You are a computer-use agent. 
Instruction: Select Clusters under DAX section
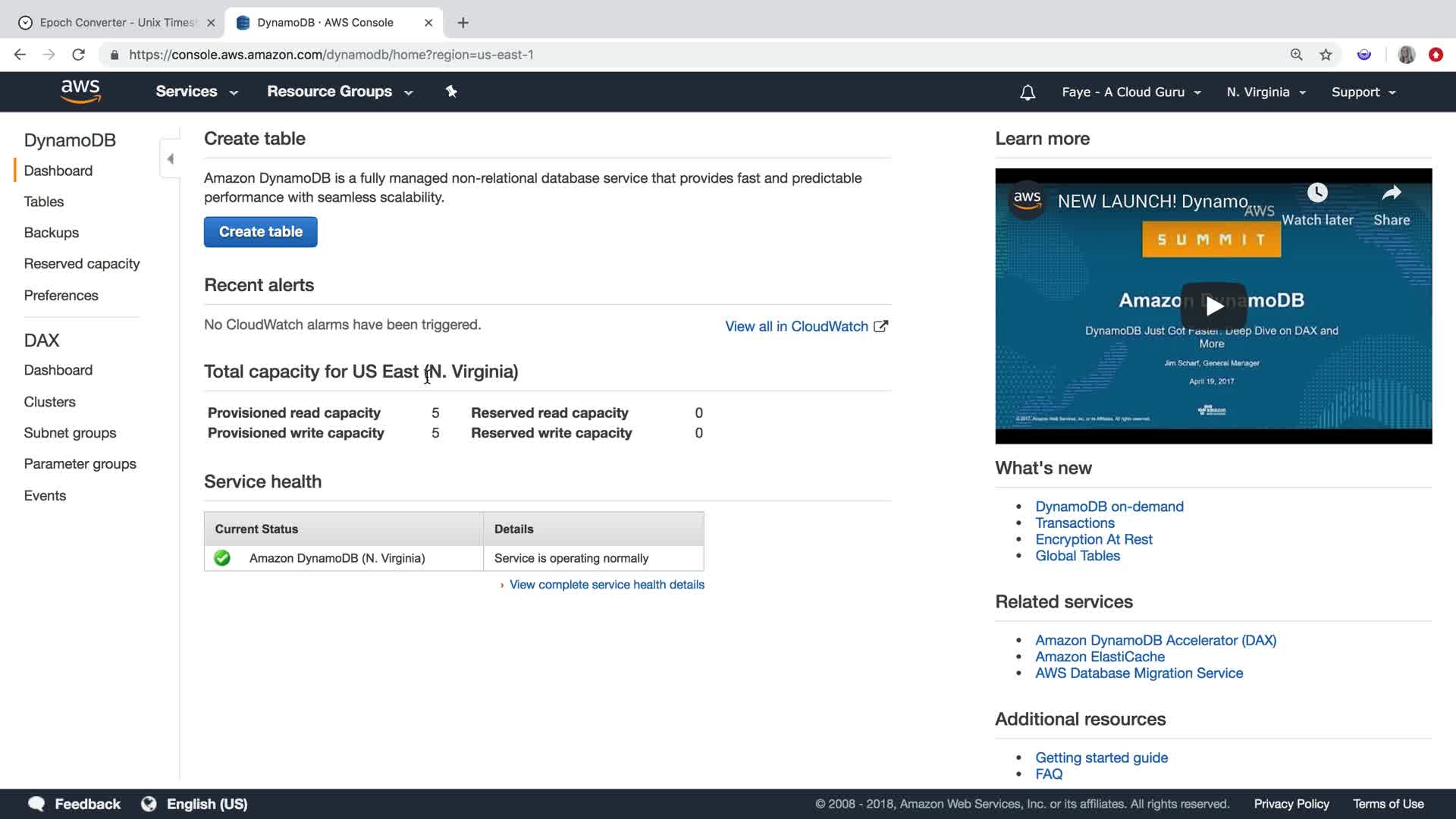click(50, 402)
